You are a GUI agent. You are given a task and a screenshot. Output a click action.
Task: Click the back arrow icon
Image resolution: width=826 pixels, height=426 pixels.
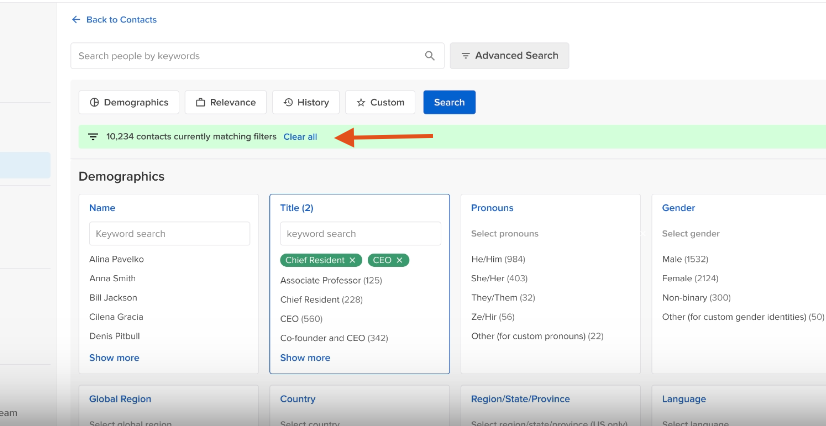76,19
